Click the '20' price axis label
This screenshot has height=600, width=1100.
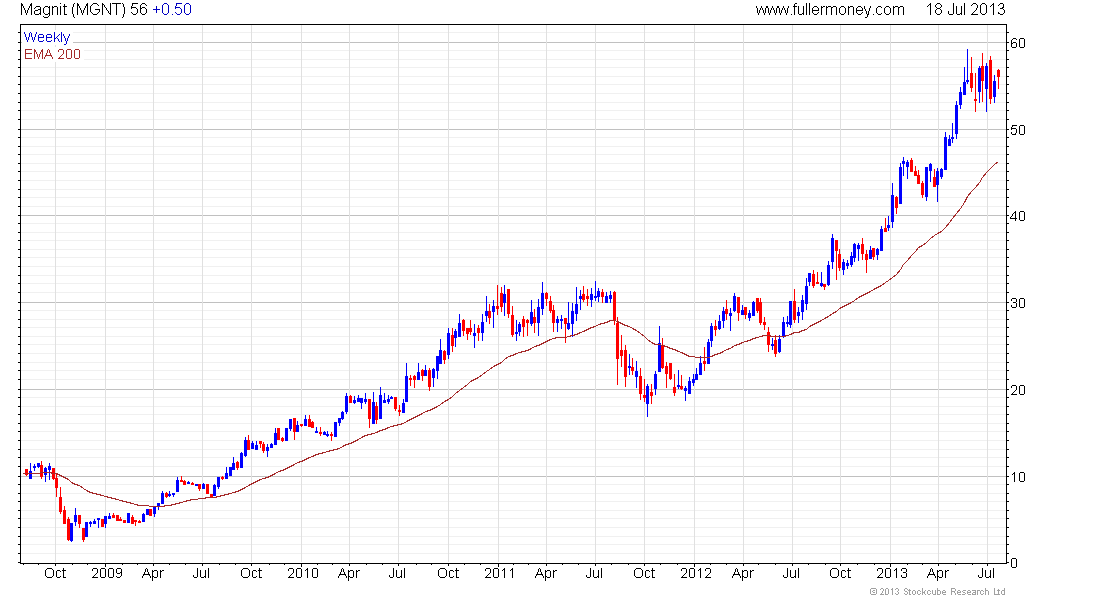(x=1018, y=390)
